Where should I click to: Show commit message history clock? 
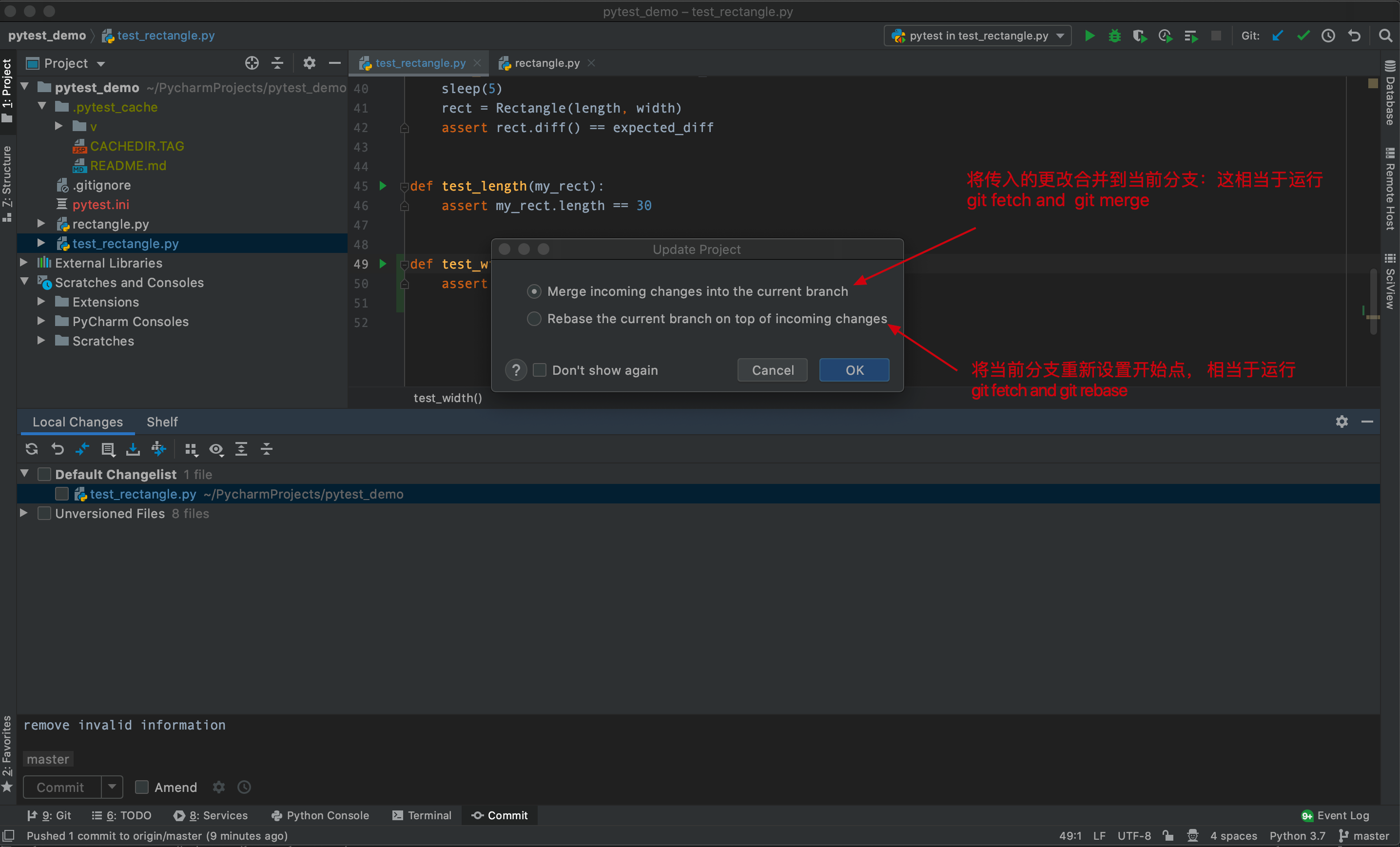pyautogui.click(x=244, y=788)
